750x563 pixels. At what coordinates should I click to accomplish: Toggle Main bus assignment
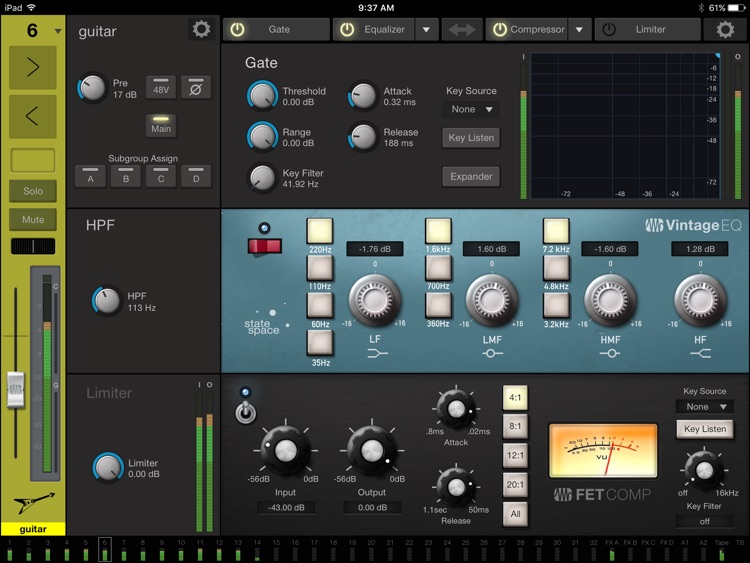pos(161,126)
